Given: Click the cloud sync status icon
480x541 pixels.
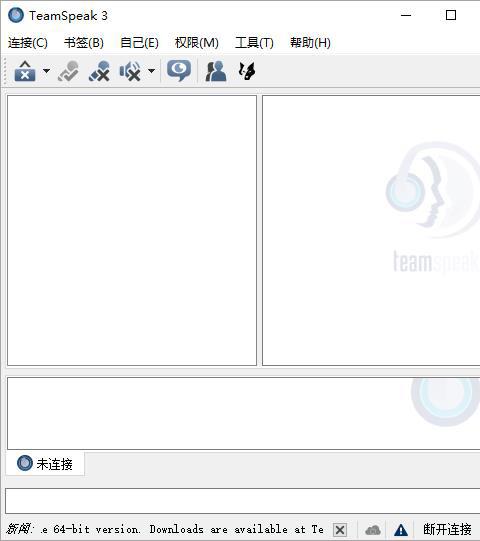Looking at the screenshot, I should coord(373,530).
